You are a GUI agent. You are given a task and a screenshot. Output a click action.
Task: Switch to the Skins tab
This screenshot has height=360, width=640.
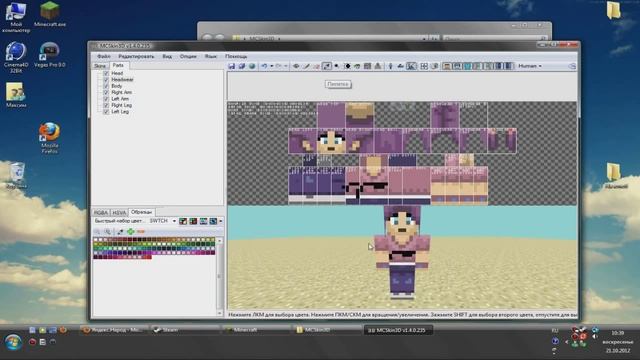(100, 66)
